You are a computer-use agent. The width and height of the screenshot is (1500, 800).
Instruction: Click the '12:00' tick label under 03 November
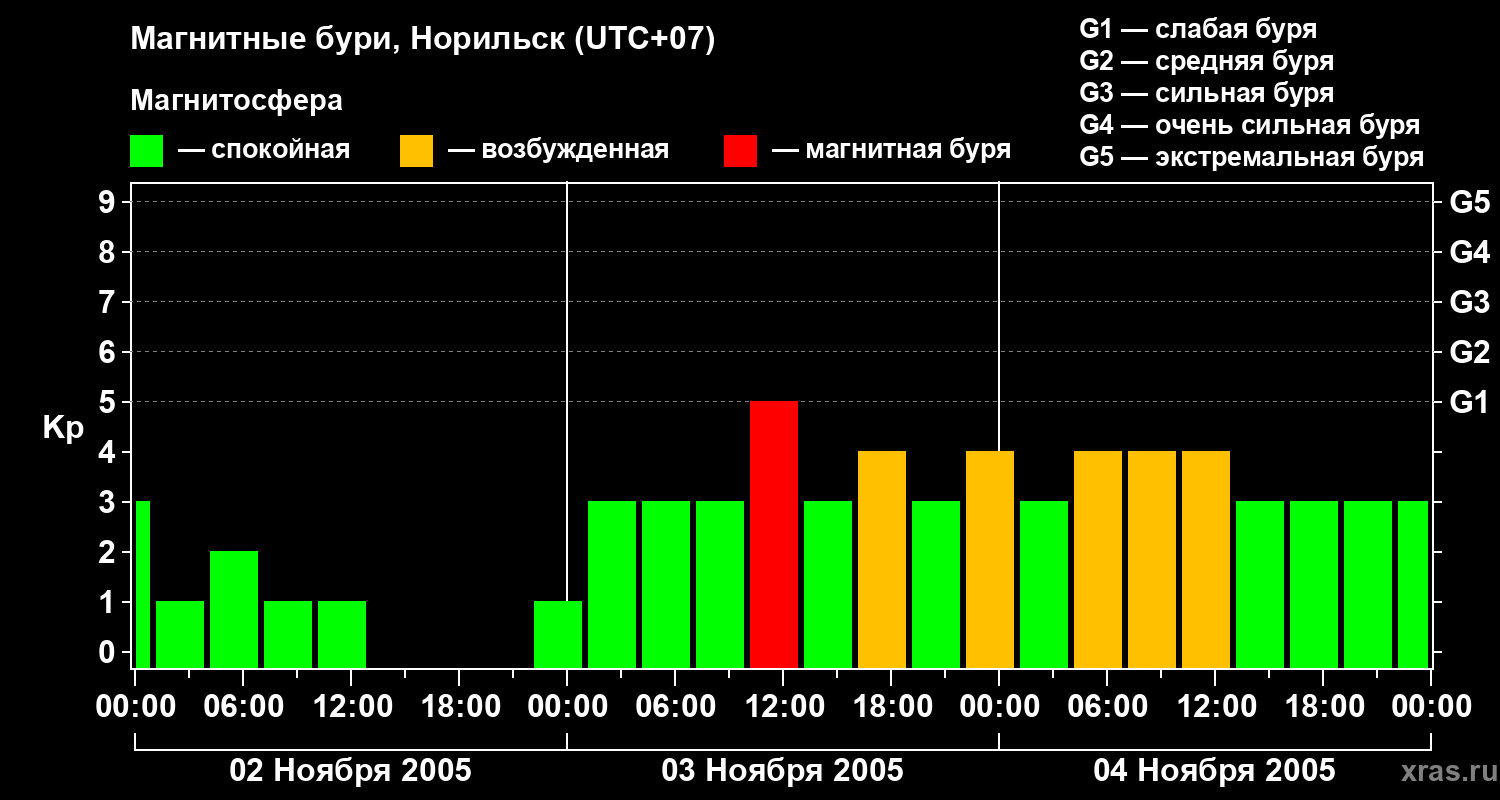click(783, 707)
